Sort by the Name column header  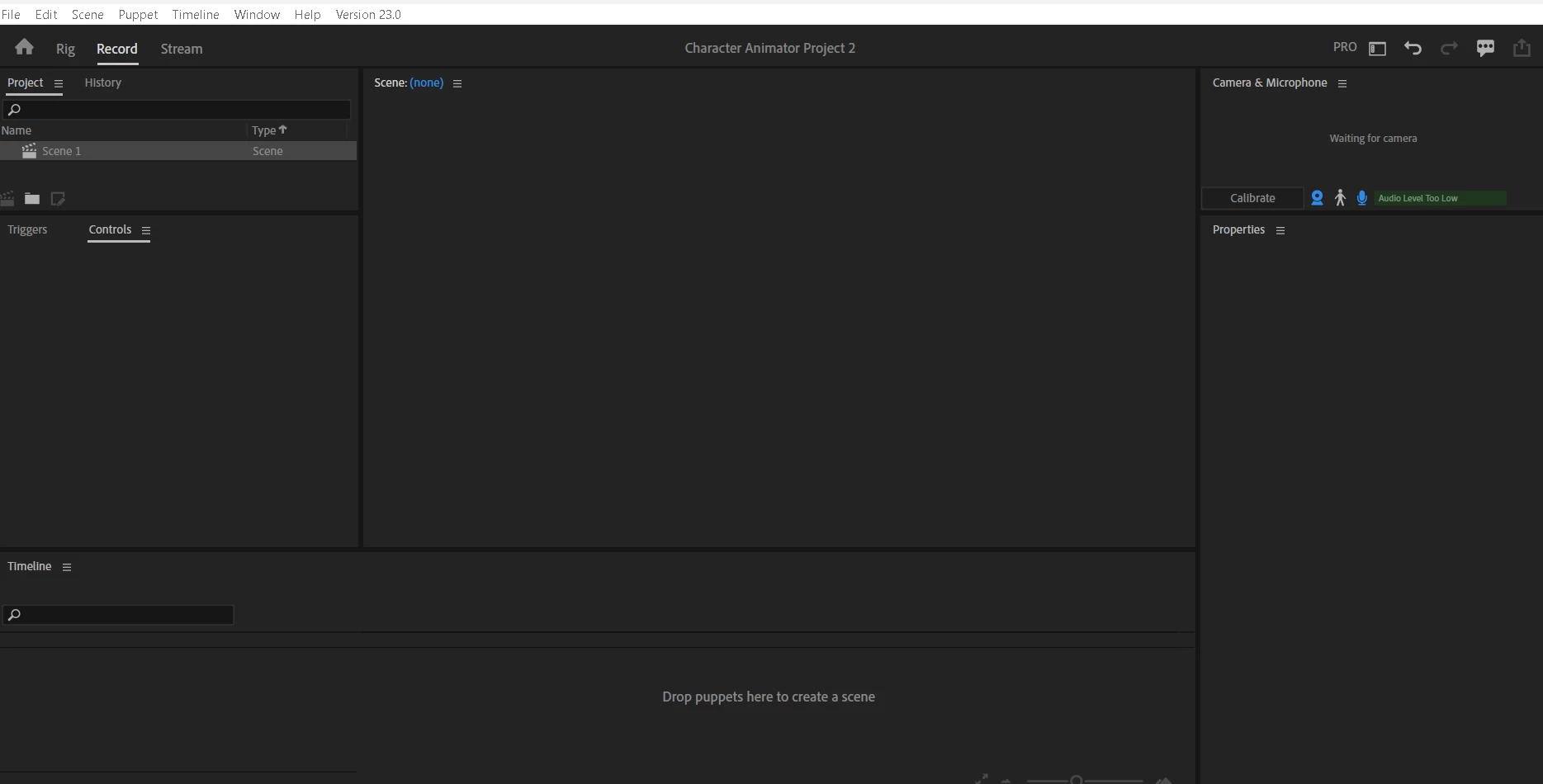pyautogui.click(x=17, y=130)
